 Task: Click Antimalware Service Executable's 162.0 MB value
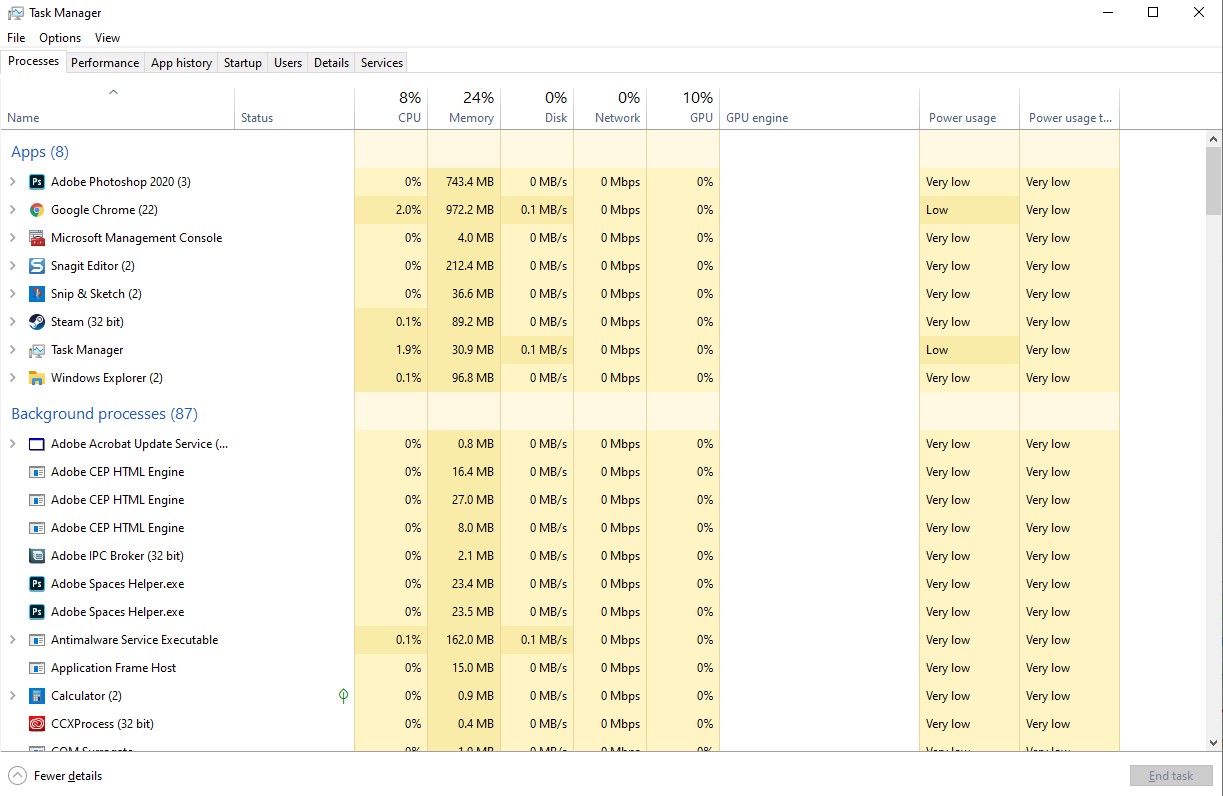[470, 640]
